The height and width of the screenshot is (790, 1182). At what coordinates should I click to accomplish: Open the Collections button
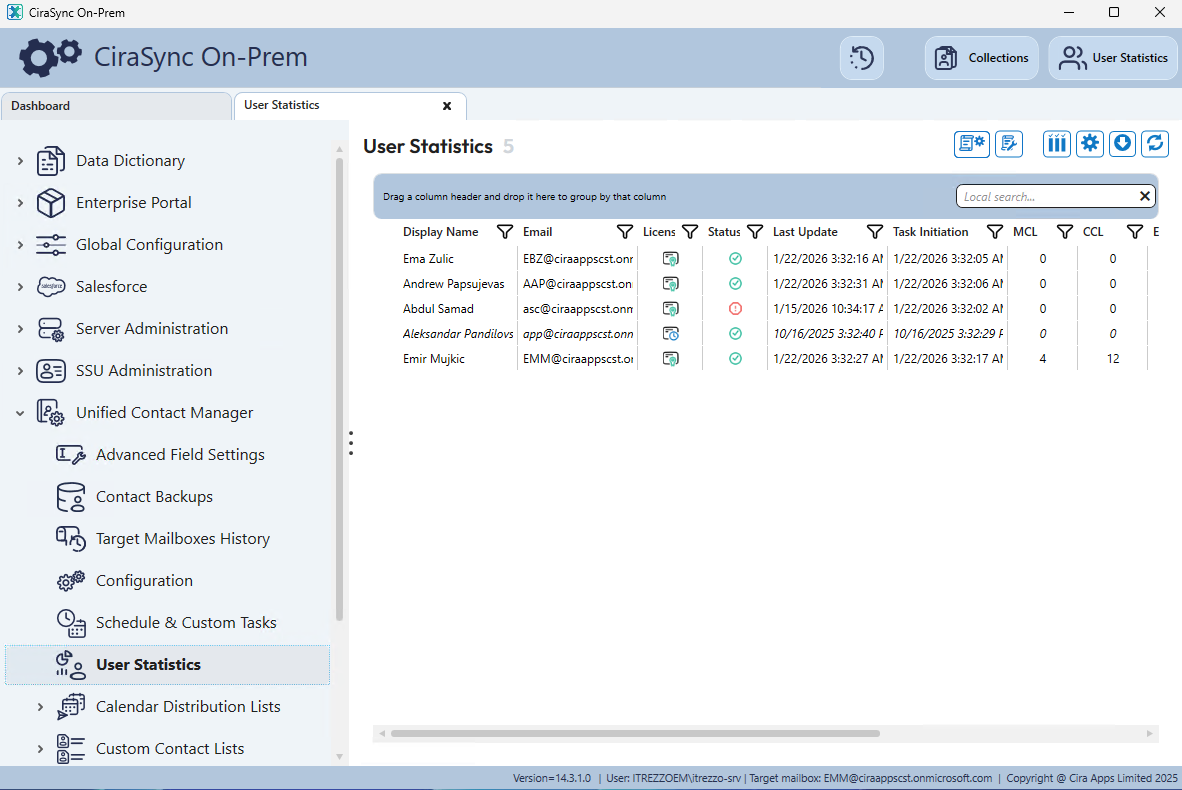[x=982, y=58]
